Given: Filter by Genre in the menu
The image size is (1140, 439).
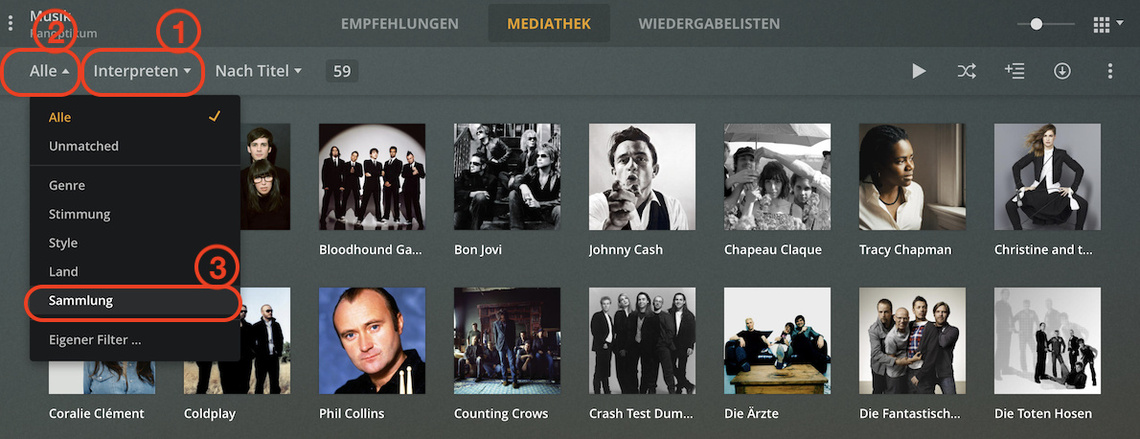Looking at the screenshot, I should click(135, 185).
